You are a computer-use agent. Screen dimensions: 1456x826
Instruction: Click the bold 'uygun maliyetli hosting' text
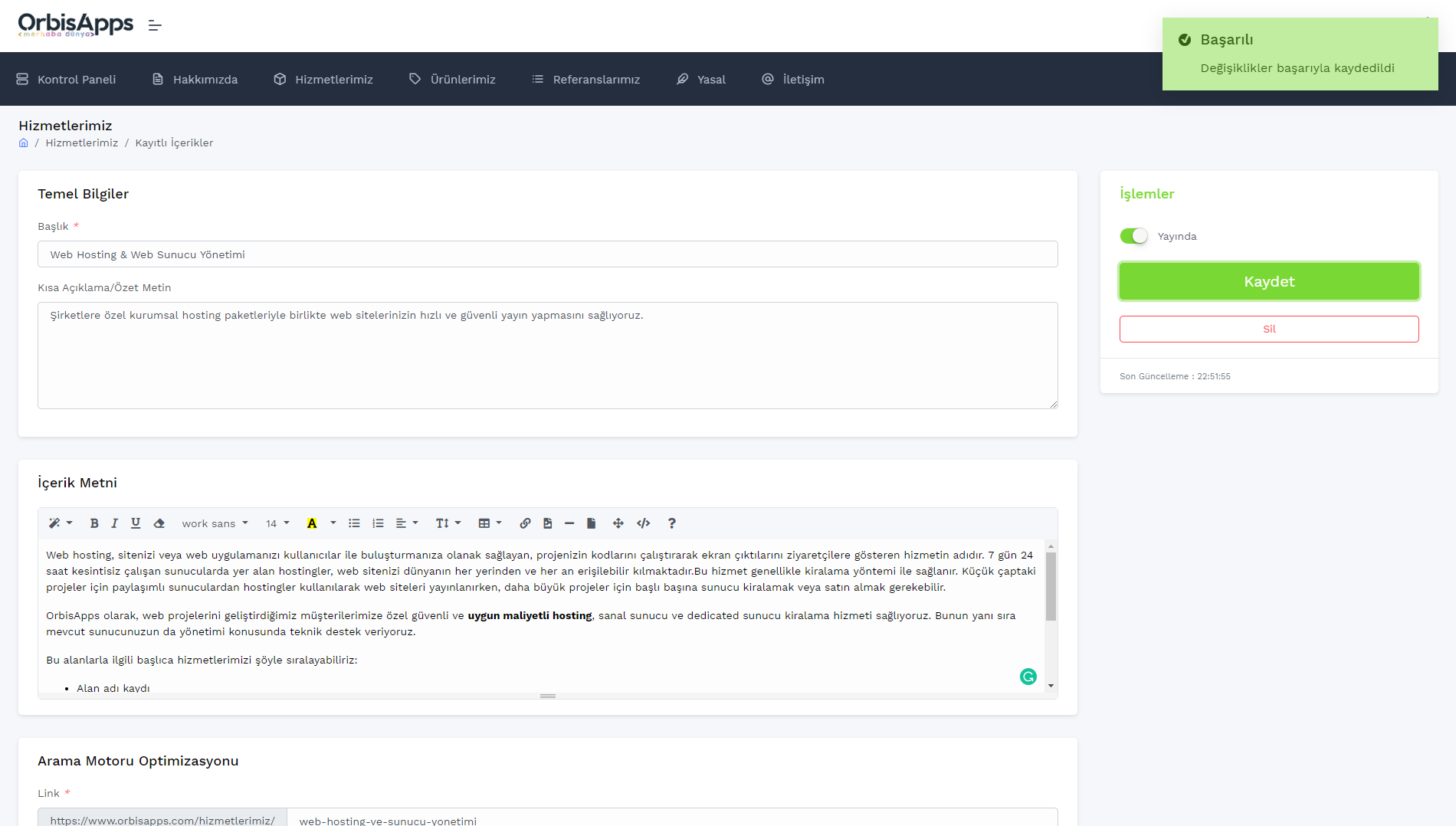tap(530, 616)
